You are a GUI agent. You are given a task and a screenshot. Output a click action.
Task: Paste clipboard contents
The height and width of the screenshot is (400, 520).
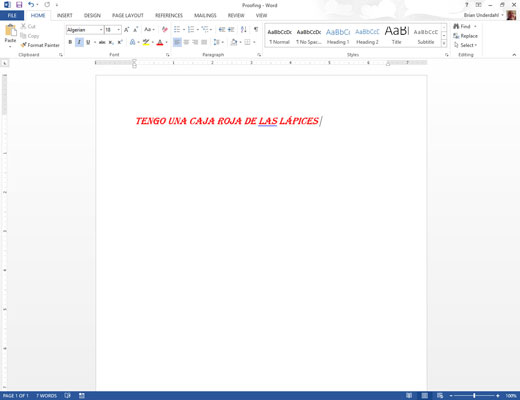(x=10, y=35)
